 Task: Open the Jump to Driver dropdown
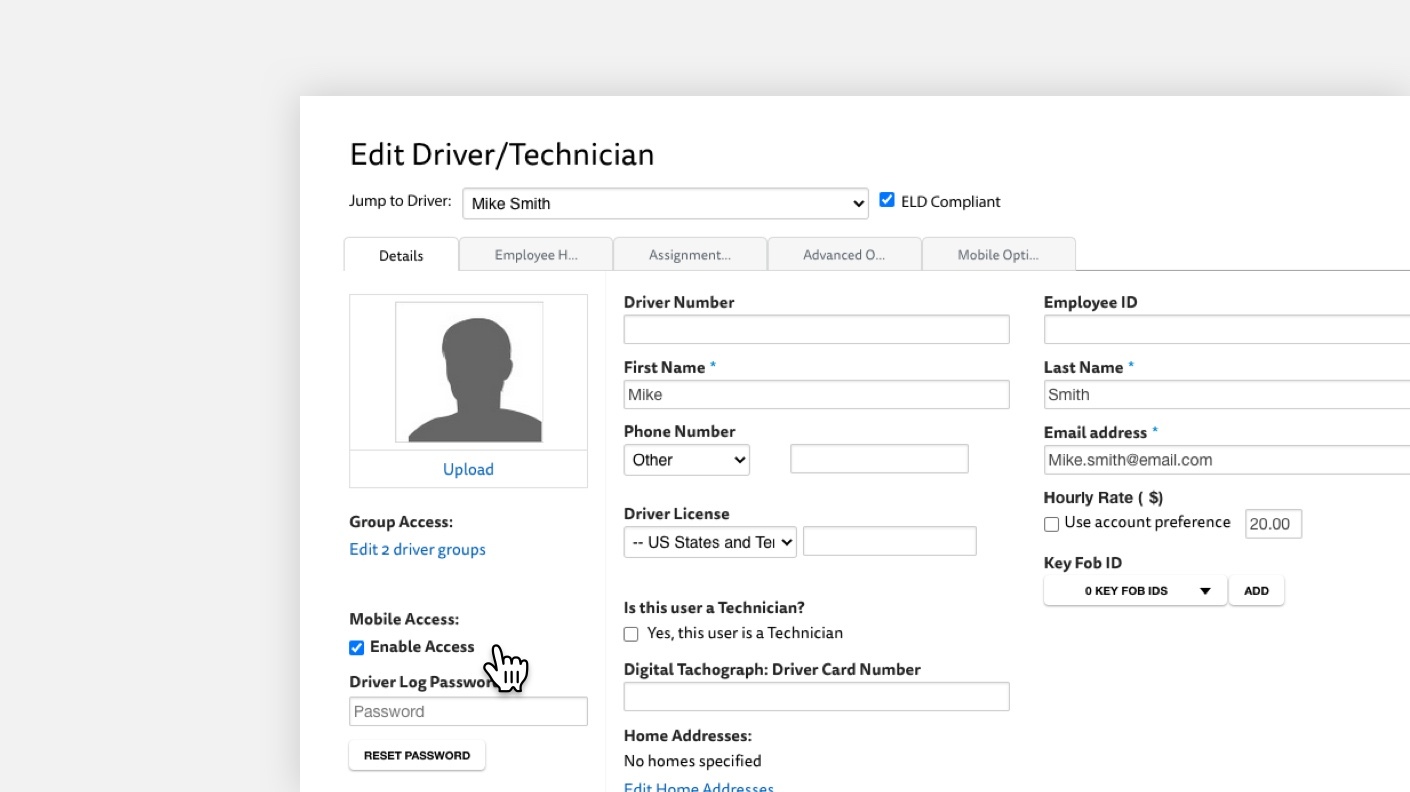(x=664, y=203)
